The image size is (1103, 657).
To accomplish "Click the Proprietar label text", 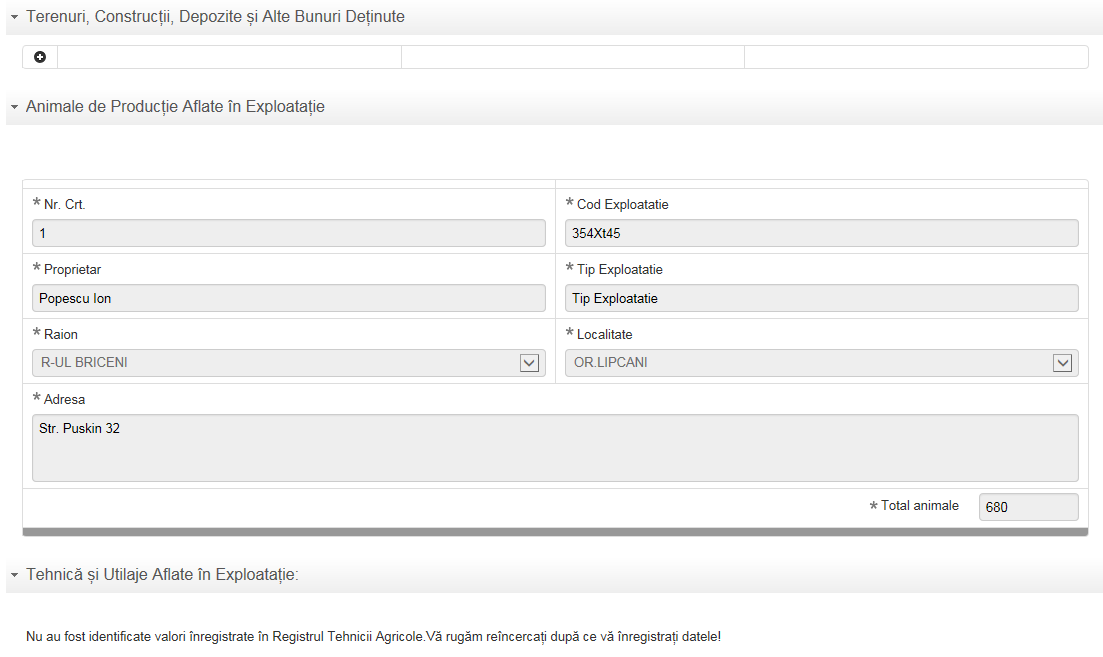I will tap(73, 270).
